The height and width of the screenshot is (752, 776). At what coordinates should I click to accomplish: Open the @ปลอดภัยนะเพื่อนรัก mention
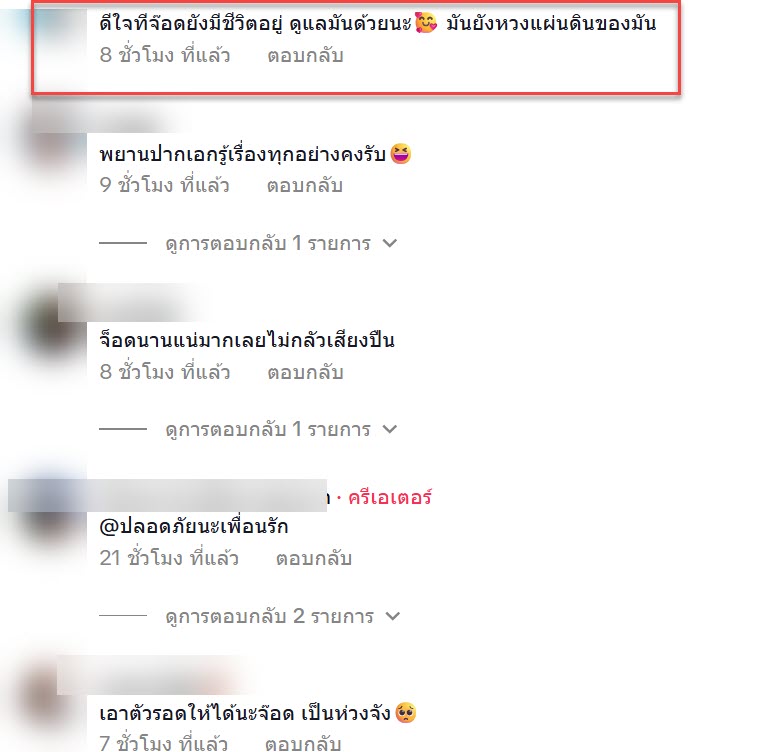click(x=194, y=526)
